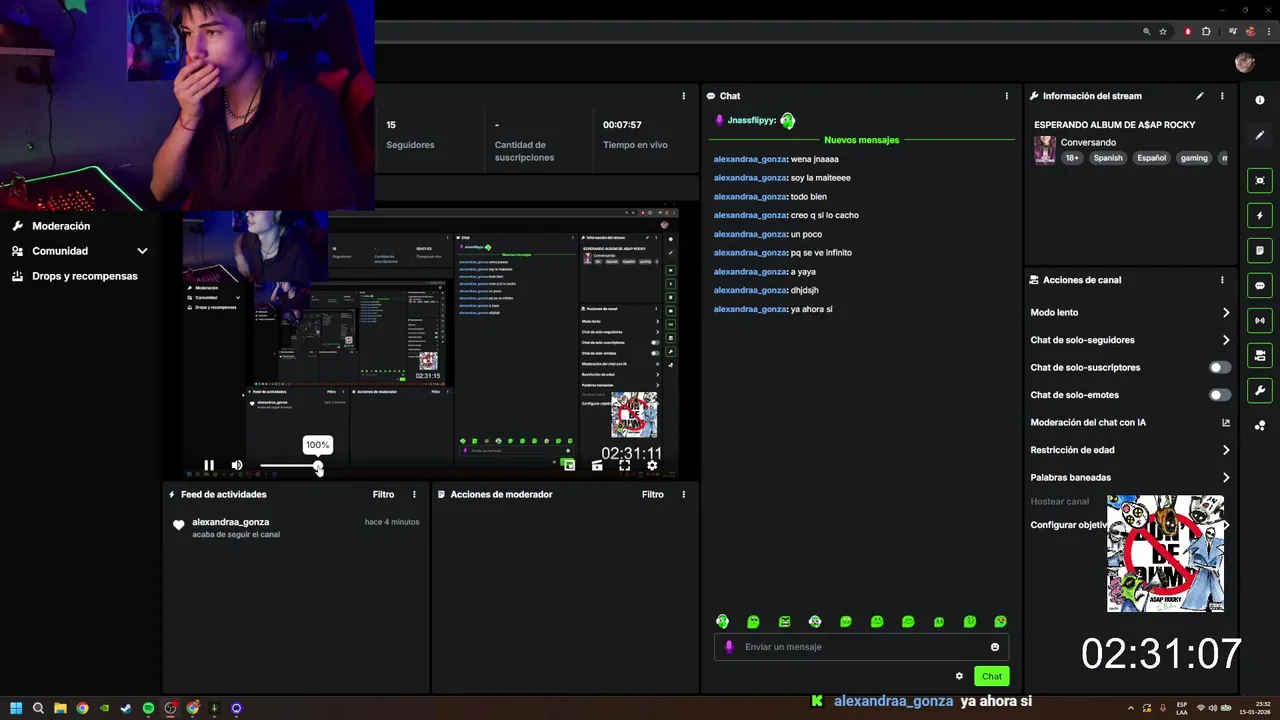Viewport: 1280px width, 720px height.
Task: Click the 18+ stream tag
Action: [x=1072, y=158]
